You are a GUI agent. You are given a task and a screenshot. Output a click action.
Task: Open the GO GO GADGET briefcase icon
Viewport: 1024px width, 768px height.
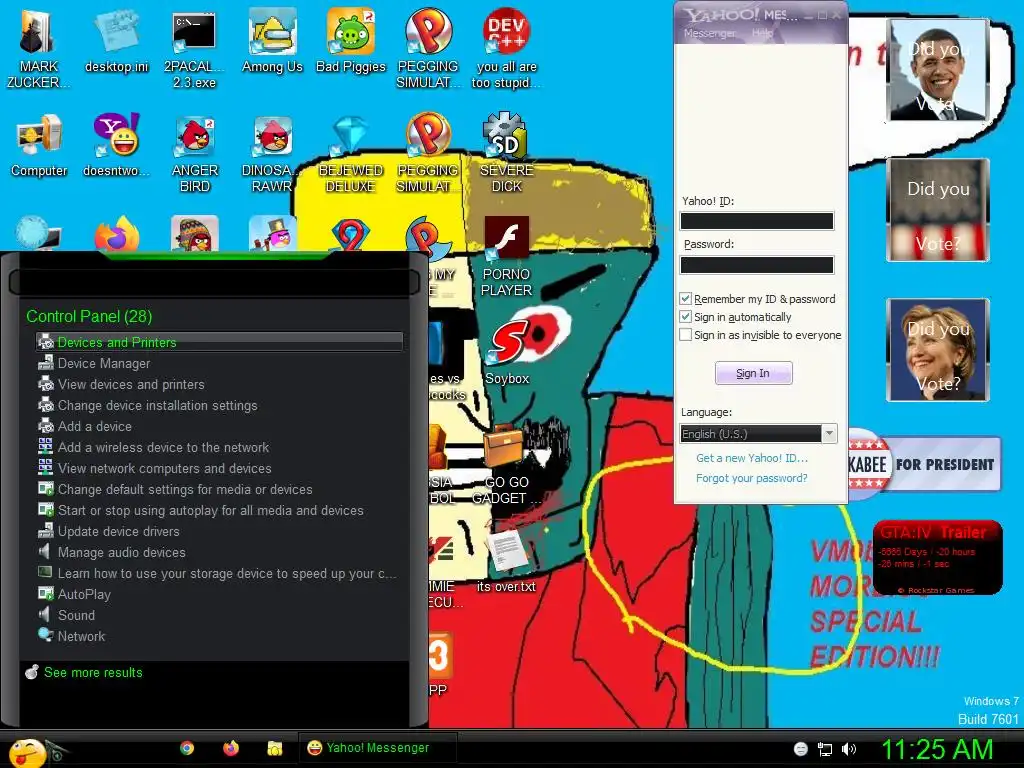click(x=506, y=464)
